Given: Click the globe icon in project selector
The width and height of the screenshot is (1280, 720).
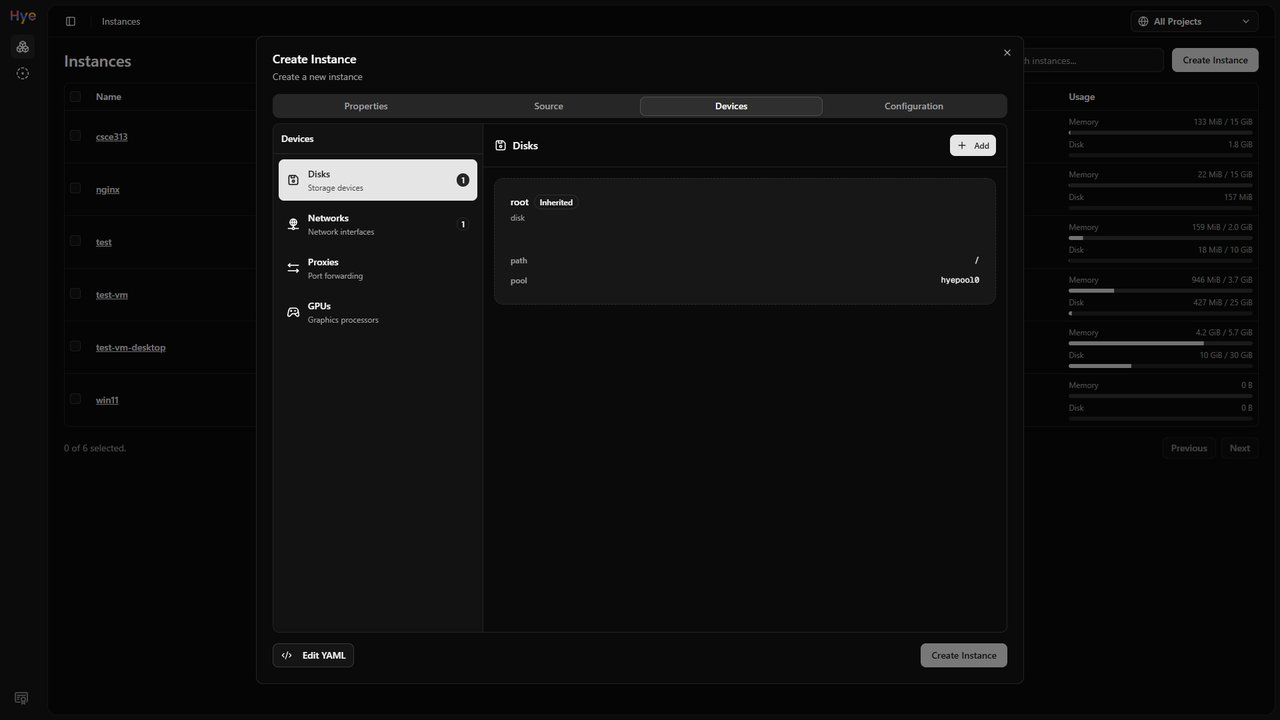Looking at the screenshot, I should [x=1143, y=21].
